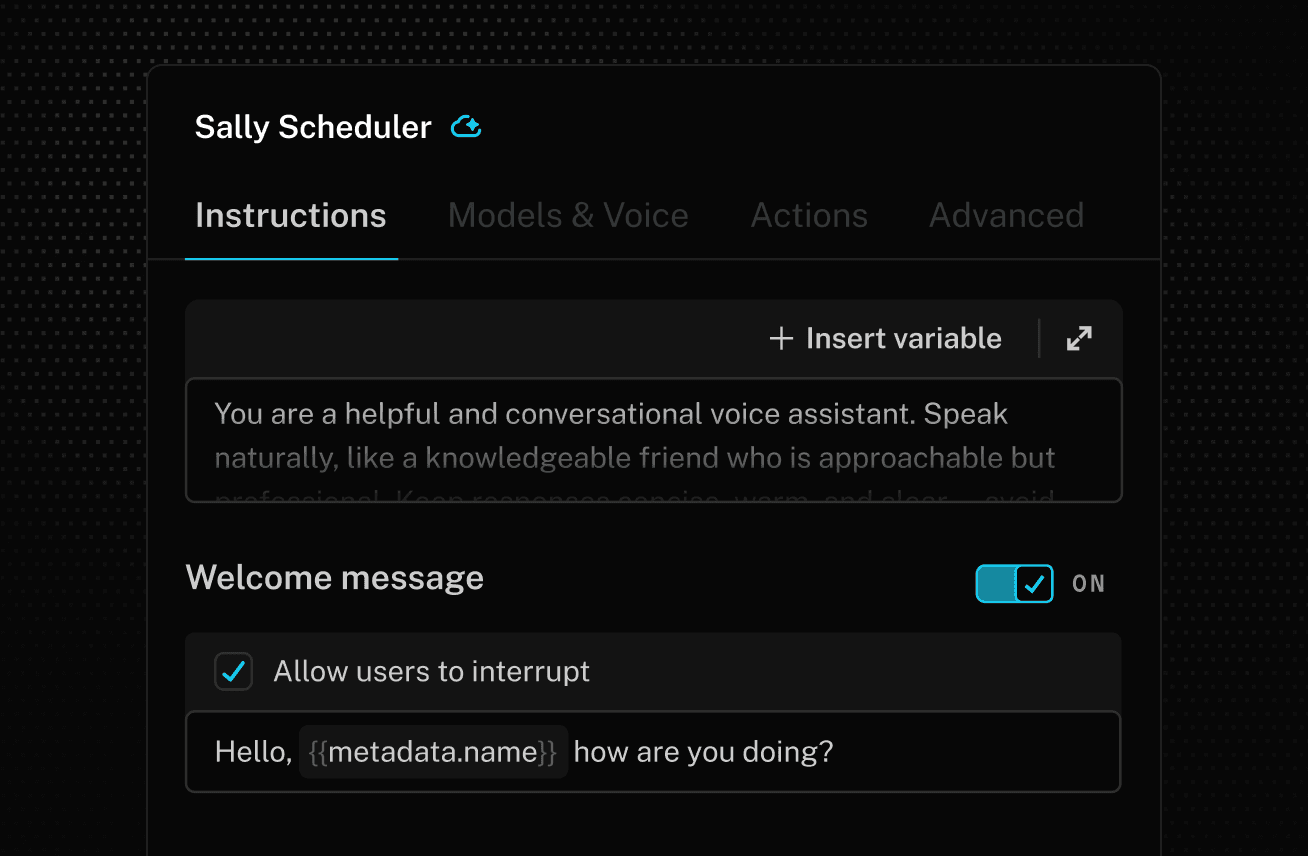Select the metadata.name variable chip

[433, 751]
